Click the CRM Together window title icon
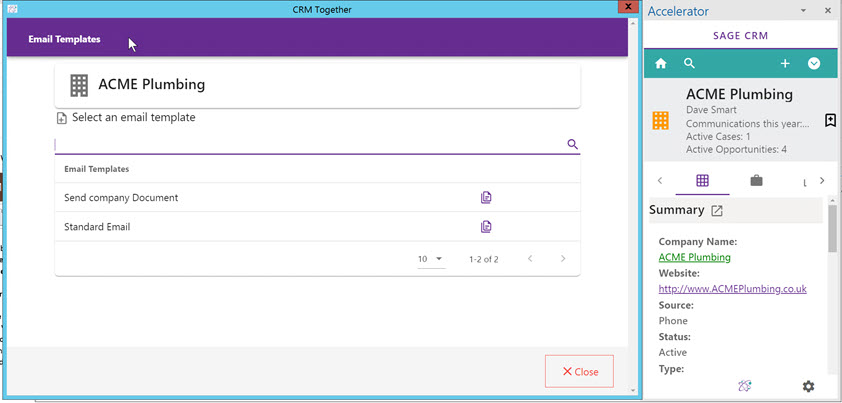The image size is (842, 403). 14,9
